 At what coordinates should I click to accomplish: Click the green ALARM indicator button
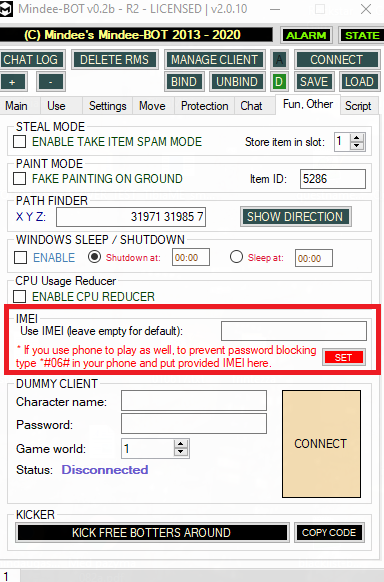(x=306, y=35)
